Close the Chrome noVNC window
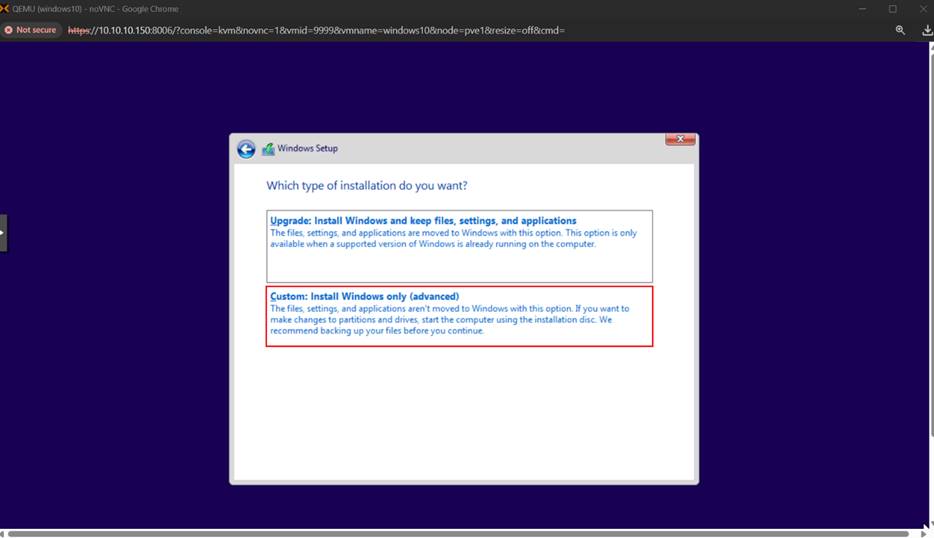Viewport: 934px width, 538px height. pyautogui.click(x=922, y=9)
